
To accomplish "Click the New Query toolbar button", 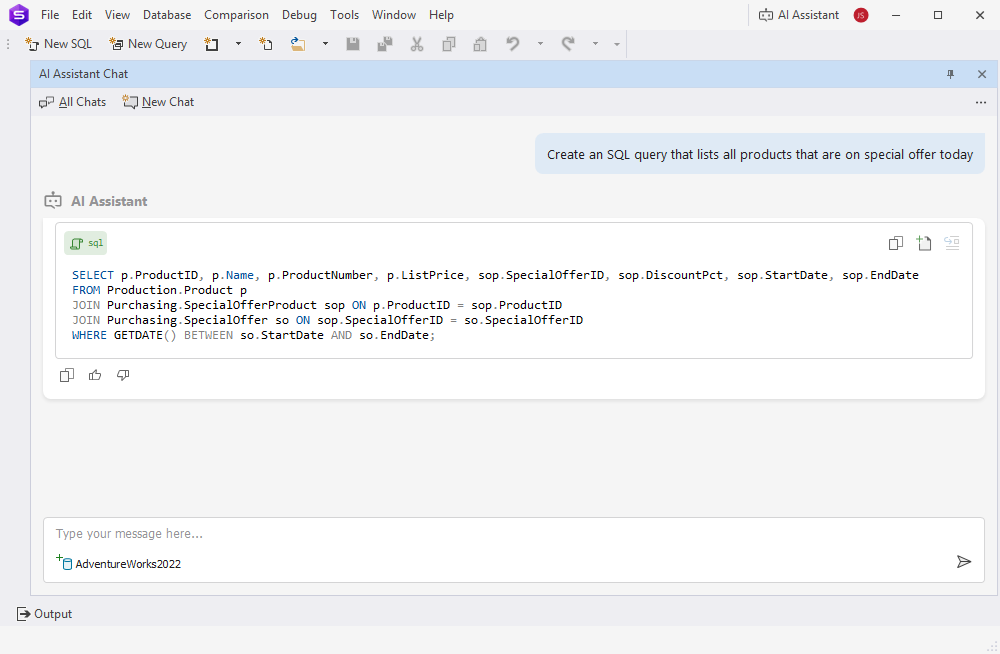I will click(x=148, y=44).
